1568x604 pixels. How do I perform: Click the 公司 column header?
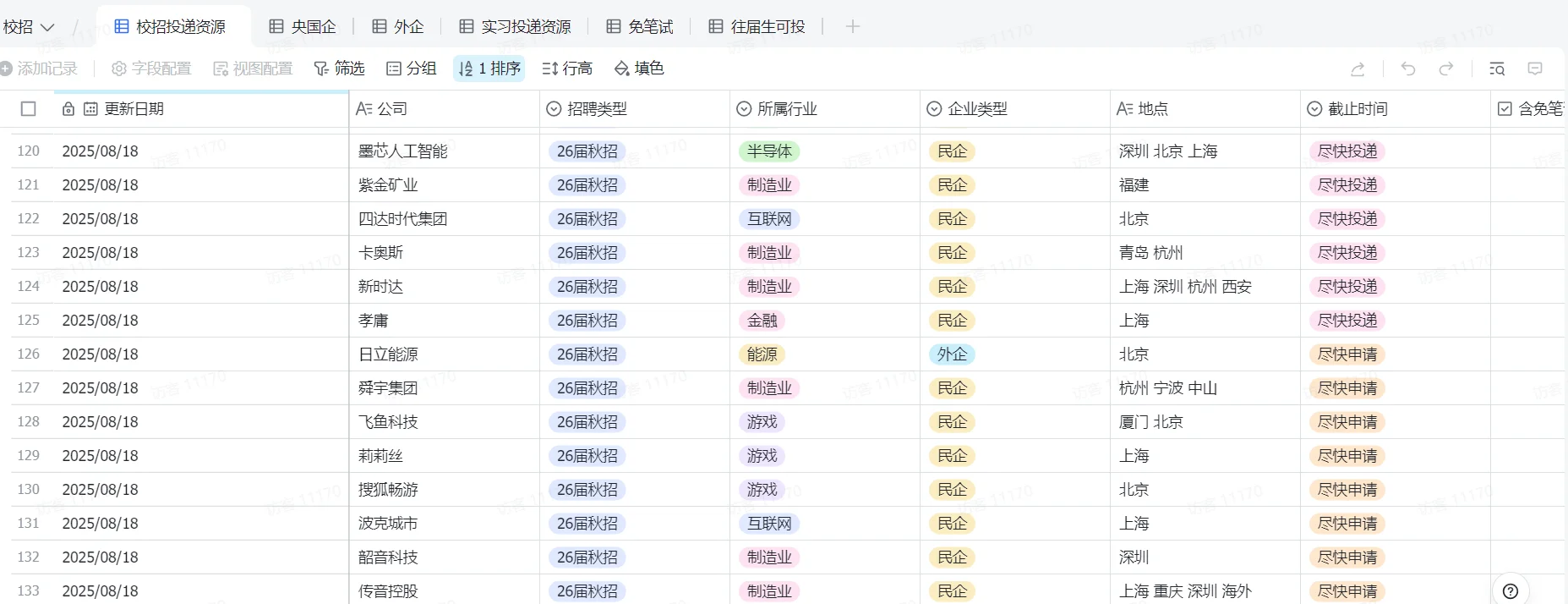445,109
